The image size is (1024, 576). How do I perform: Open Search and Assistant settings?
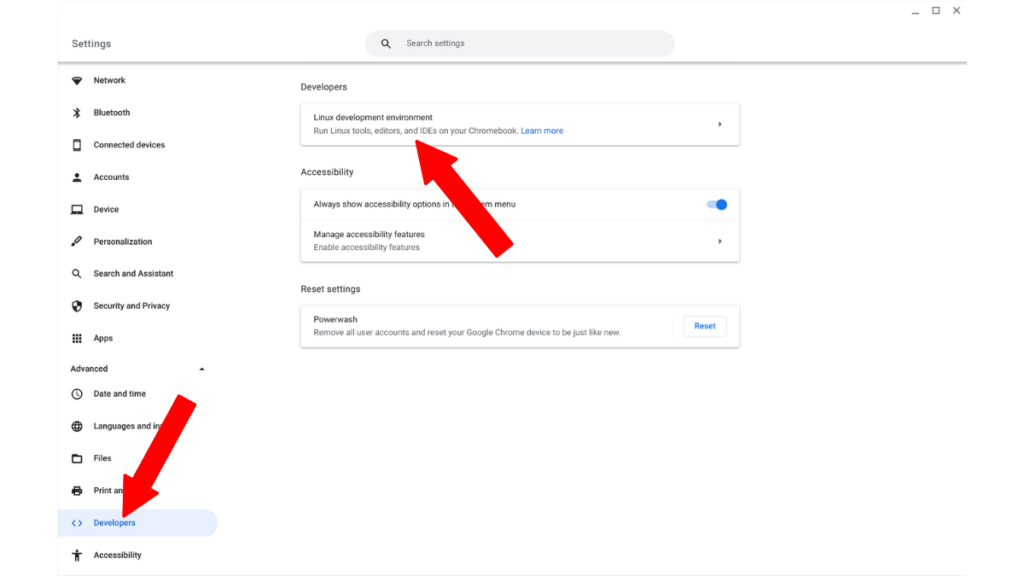[x=133, y=273]
